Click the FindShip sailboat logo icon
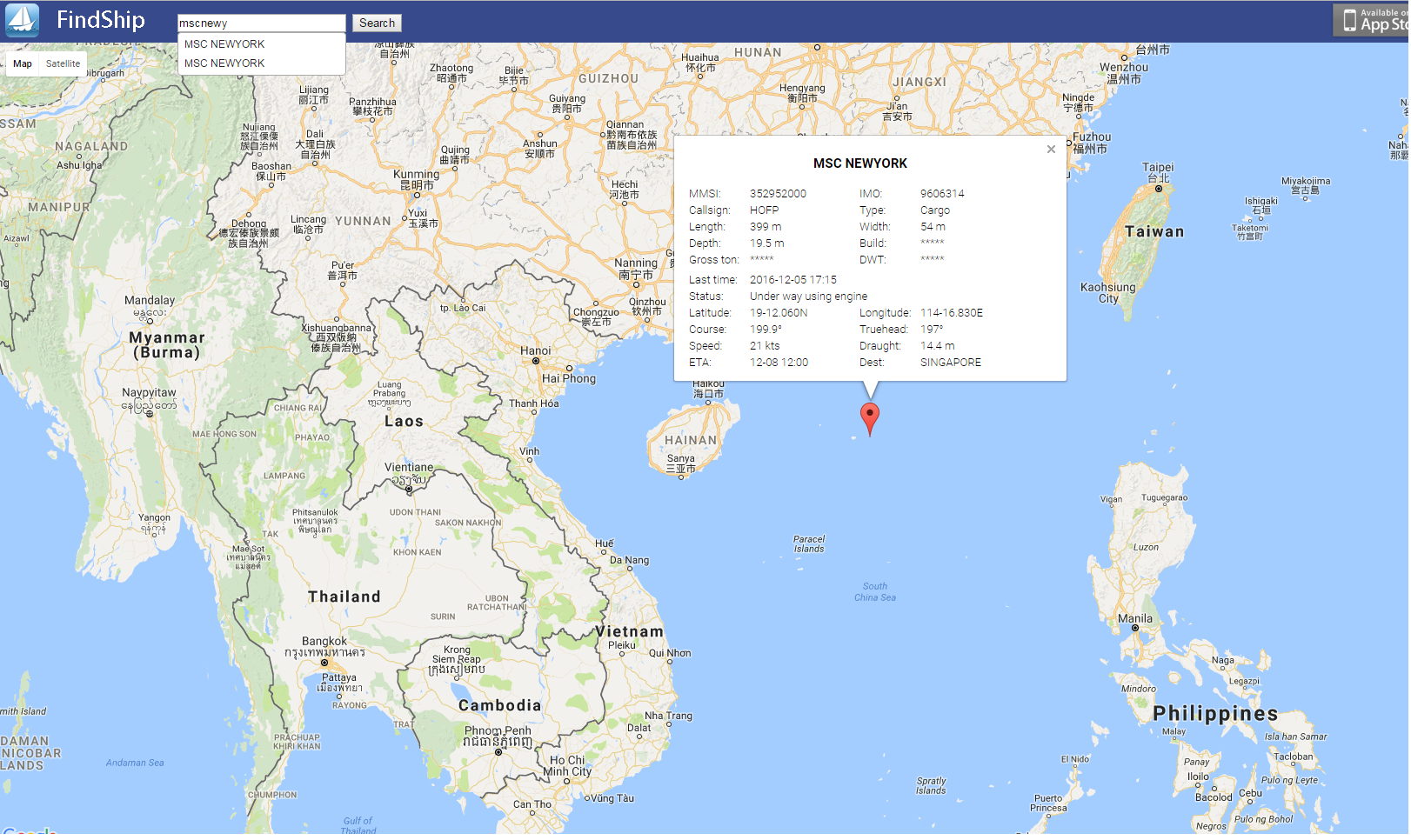The image size is (1411, 840). tap(22, 20)
